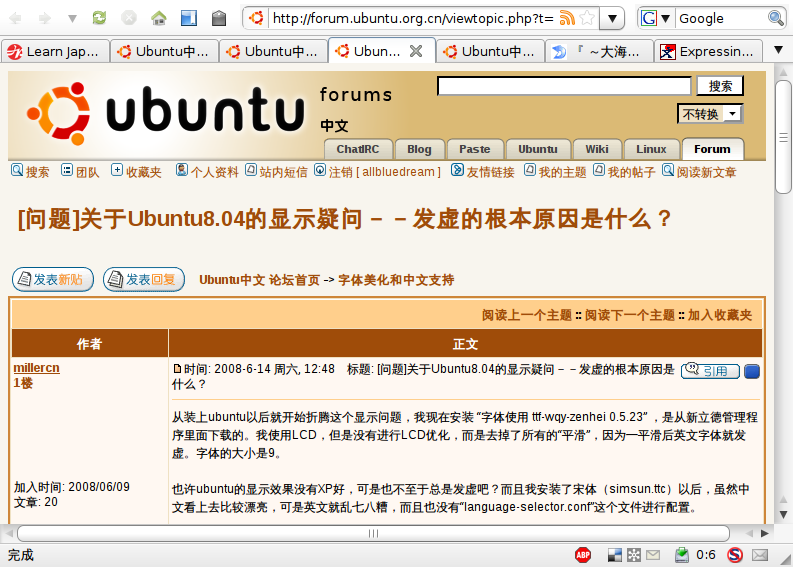Open the Blog navigation tab

pos(419,149)
